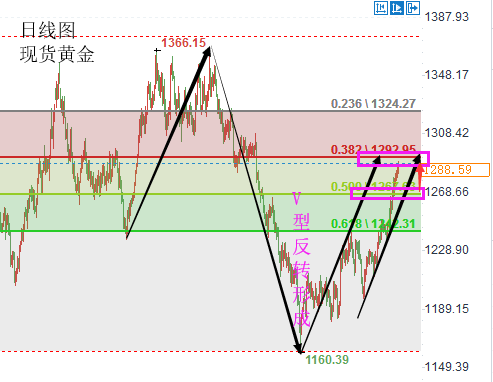Click the chart shift arrow icon

click(x=413, y=8)
